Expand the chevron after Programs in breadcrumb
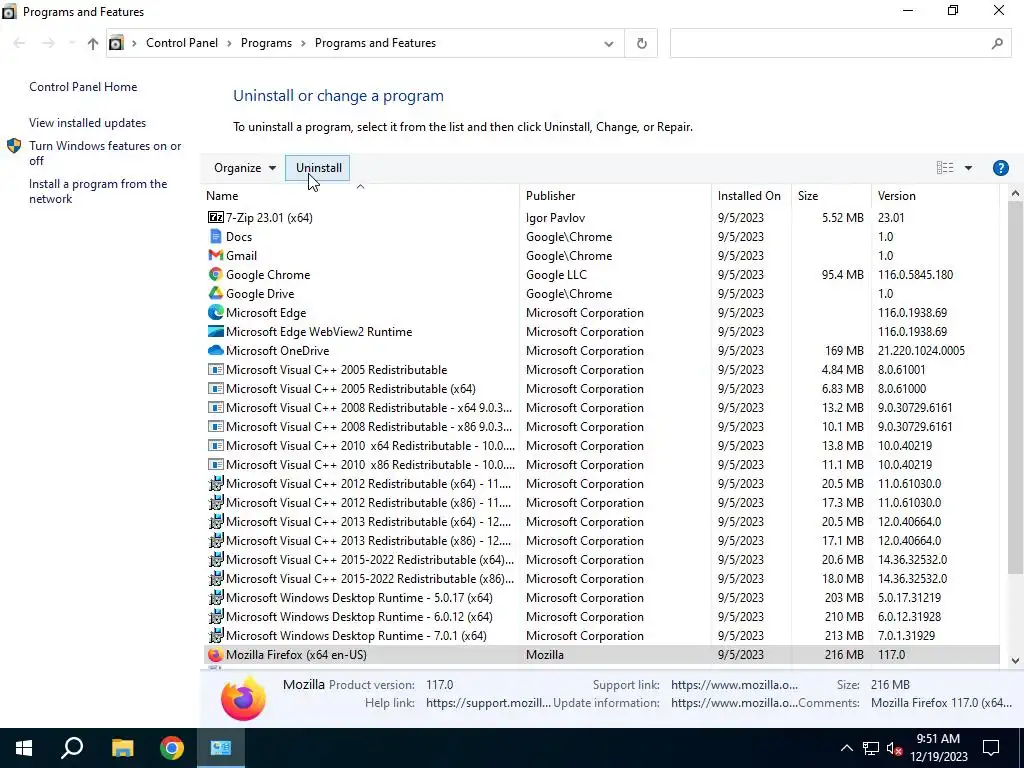 [x=303, y=43]
